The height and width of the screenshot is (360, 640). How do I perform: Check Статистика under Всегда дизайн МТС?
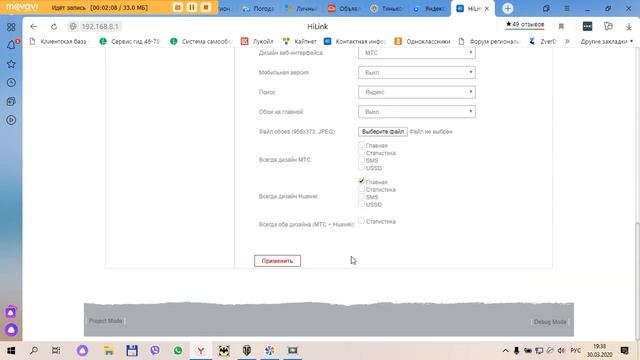pyautogui.click(x=361, y=152)
